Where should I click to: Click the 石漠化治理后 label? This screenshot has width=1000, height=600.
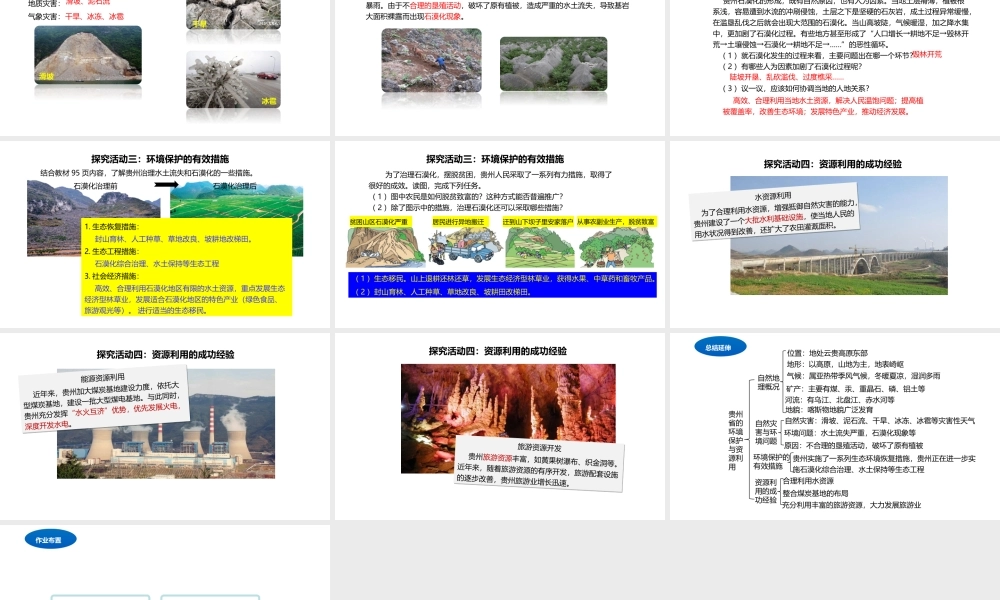point(235,186)
